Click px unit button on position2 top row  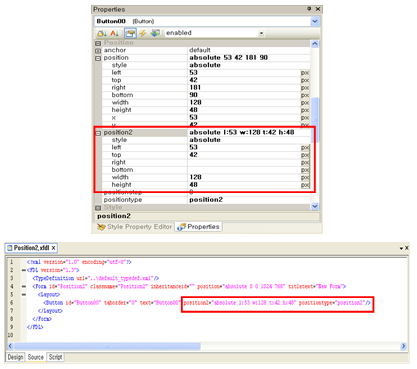[x=305, y=155]
